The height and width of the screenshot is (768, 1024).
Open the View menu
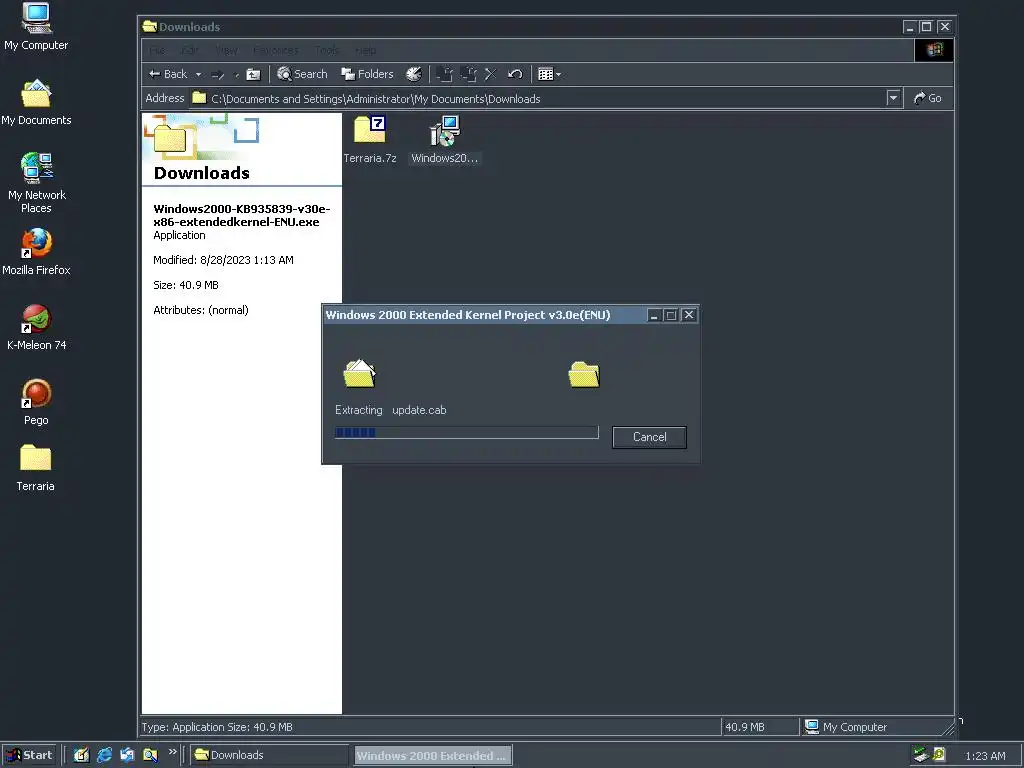coord(227,50)
